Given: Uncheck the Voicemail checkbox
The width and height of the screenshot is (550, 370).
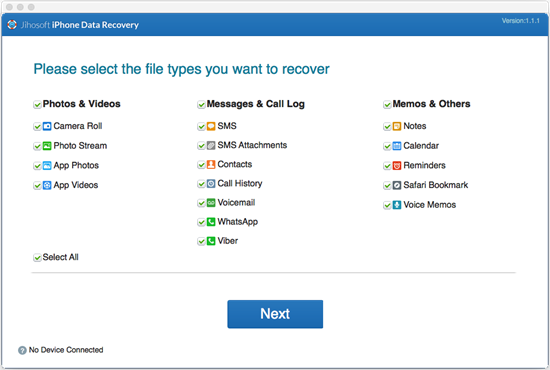Looking at the screenshot, I should (x=201, y=203).
